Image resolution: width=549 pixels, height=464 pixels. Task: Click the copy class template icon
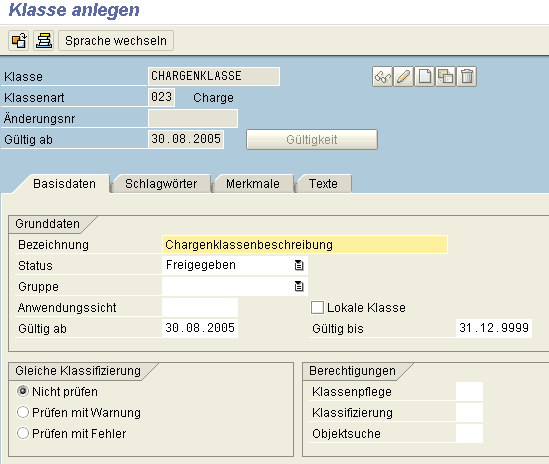445,76
